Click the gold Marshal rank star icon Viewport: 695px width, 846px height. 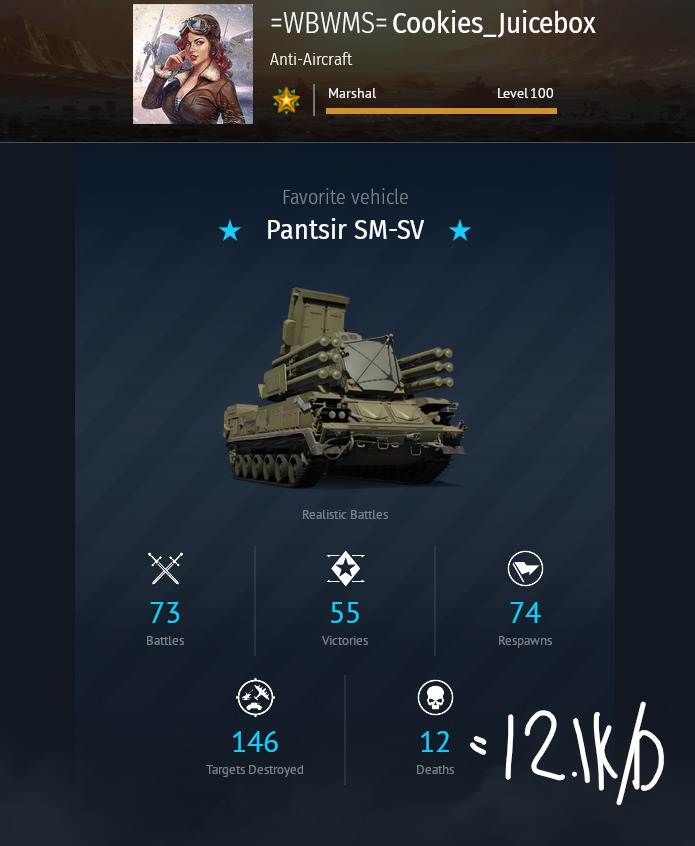[286, 100]
